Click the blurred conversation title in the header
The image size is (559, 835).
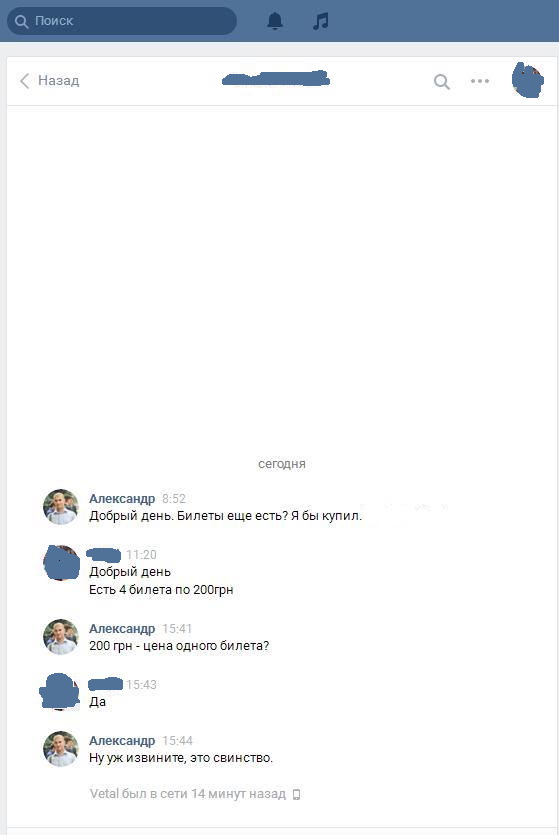275,79
